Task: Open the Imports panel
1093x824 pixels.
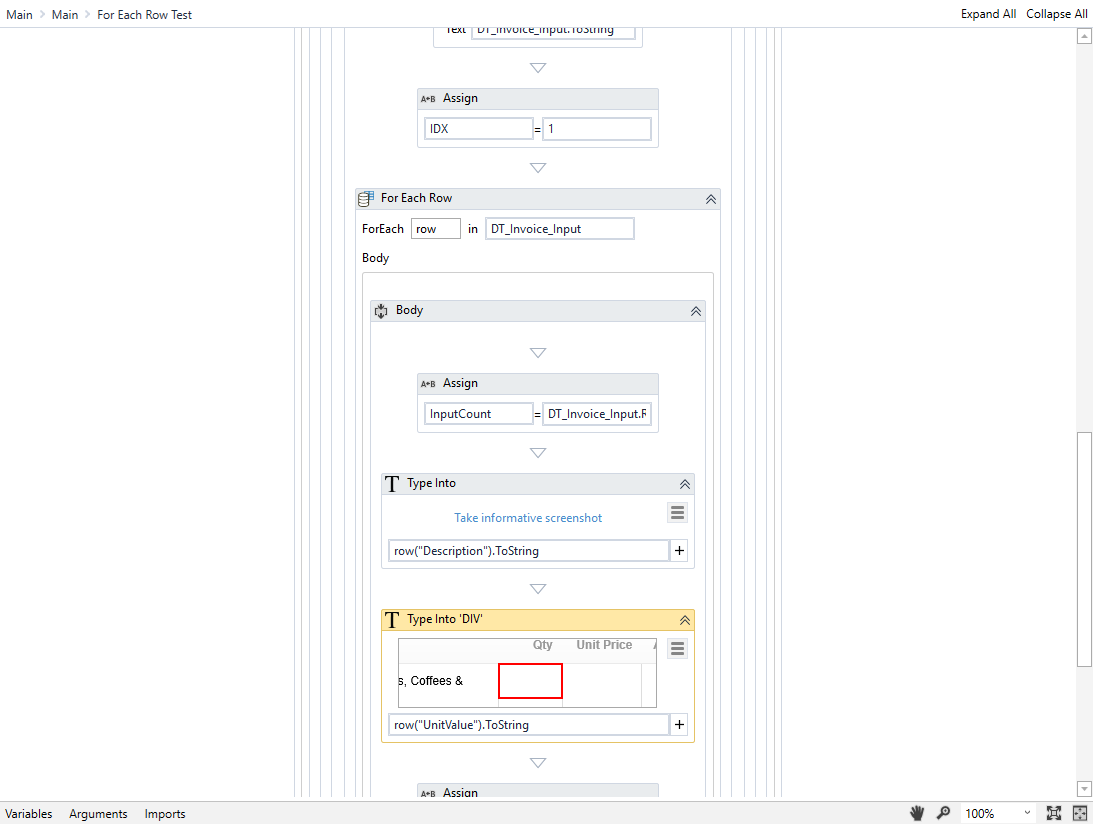Action: click(x=164, y=813)
